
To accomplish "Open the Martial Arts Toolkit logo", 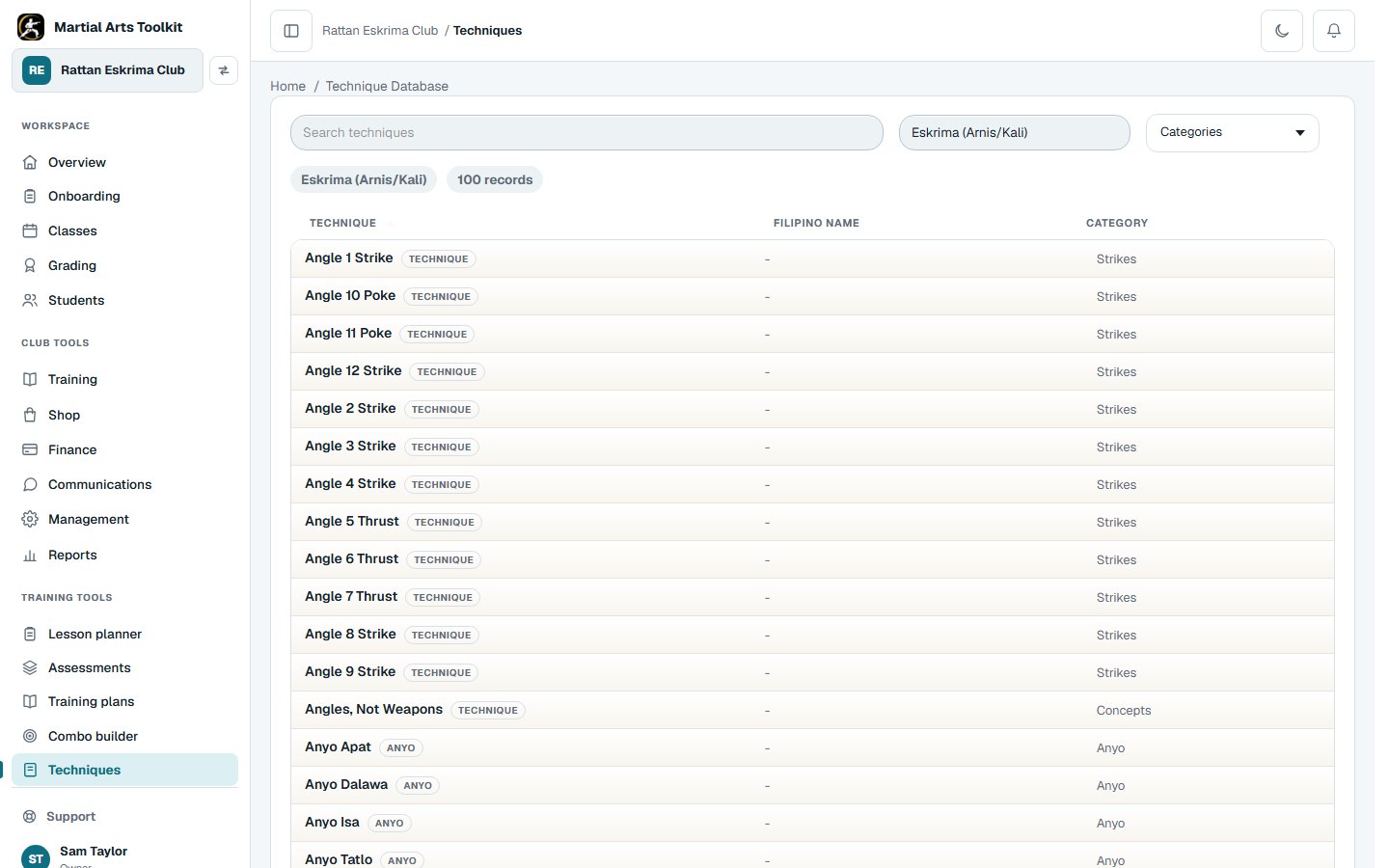I will tap(31, 27).
